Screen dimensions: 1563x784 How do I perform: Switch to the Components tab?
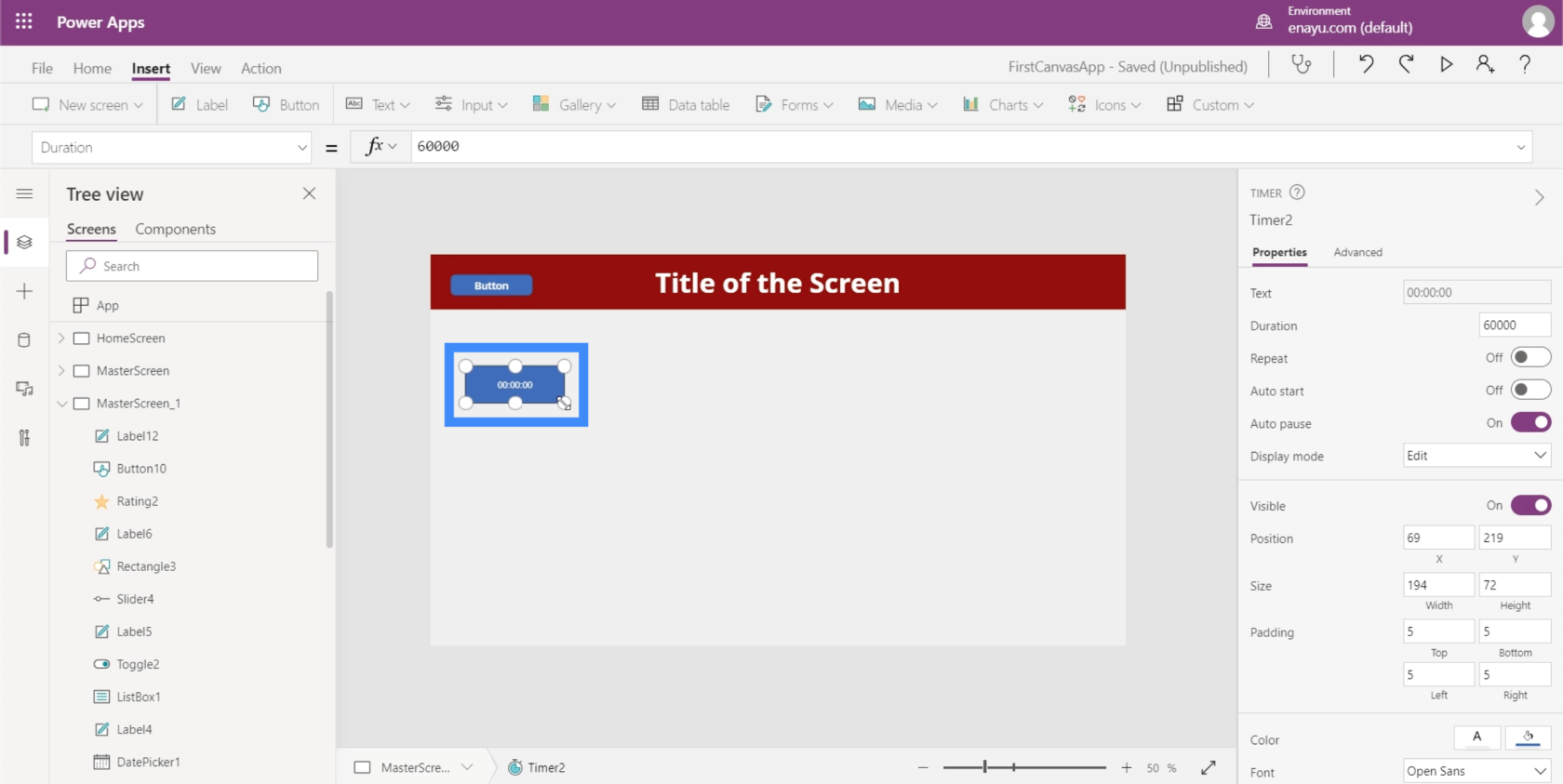point(175,229)
